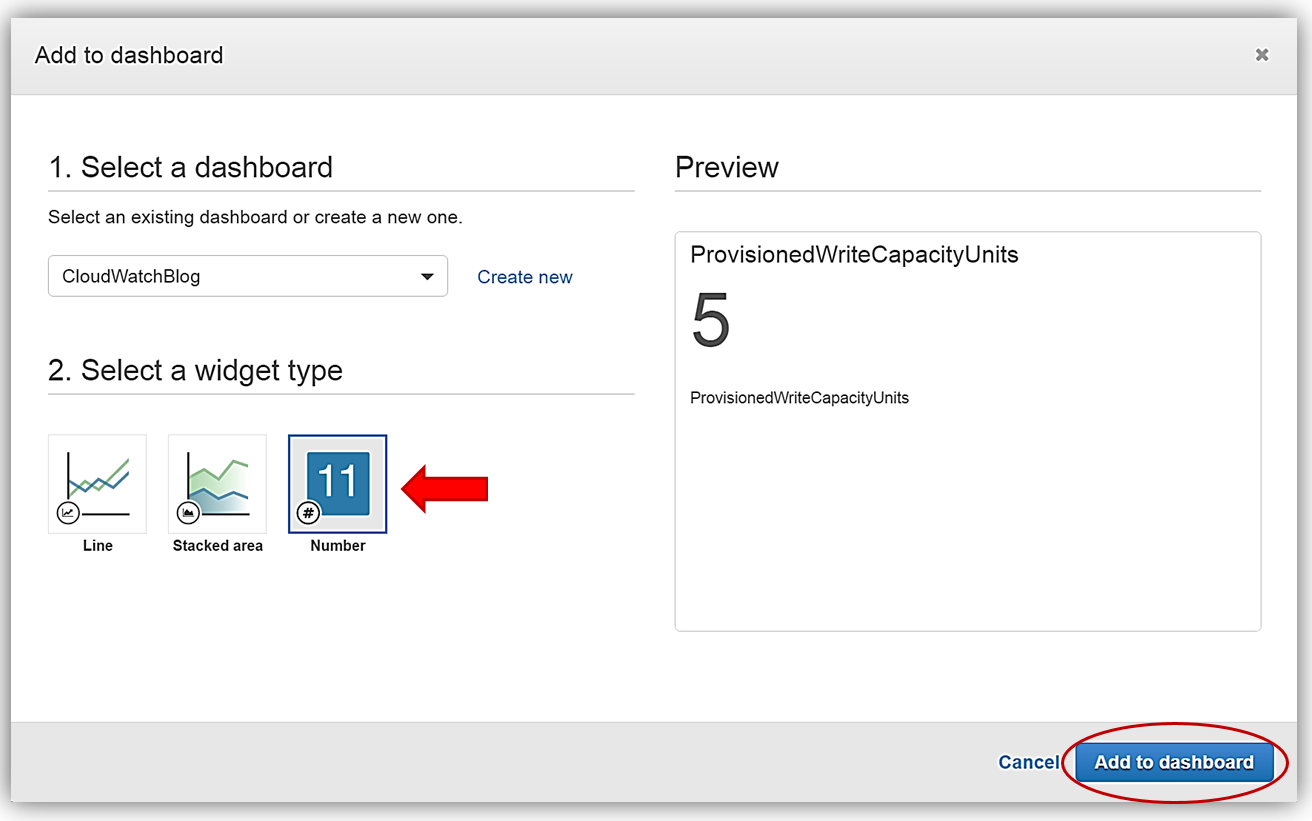Screen dimensions: 1312x821
Task: Click Cancel to dismiss the dialog
Action: tap(1028, 762)
